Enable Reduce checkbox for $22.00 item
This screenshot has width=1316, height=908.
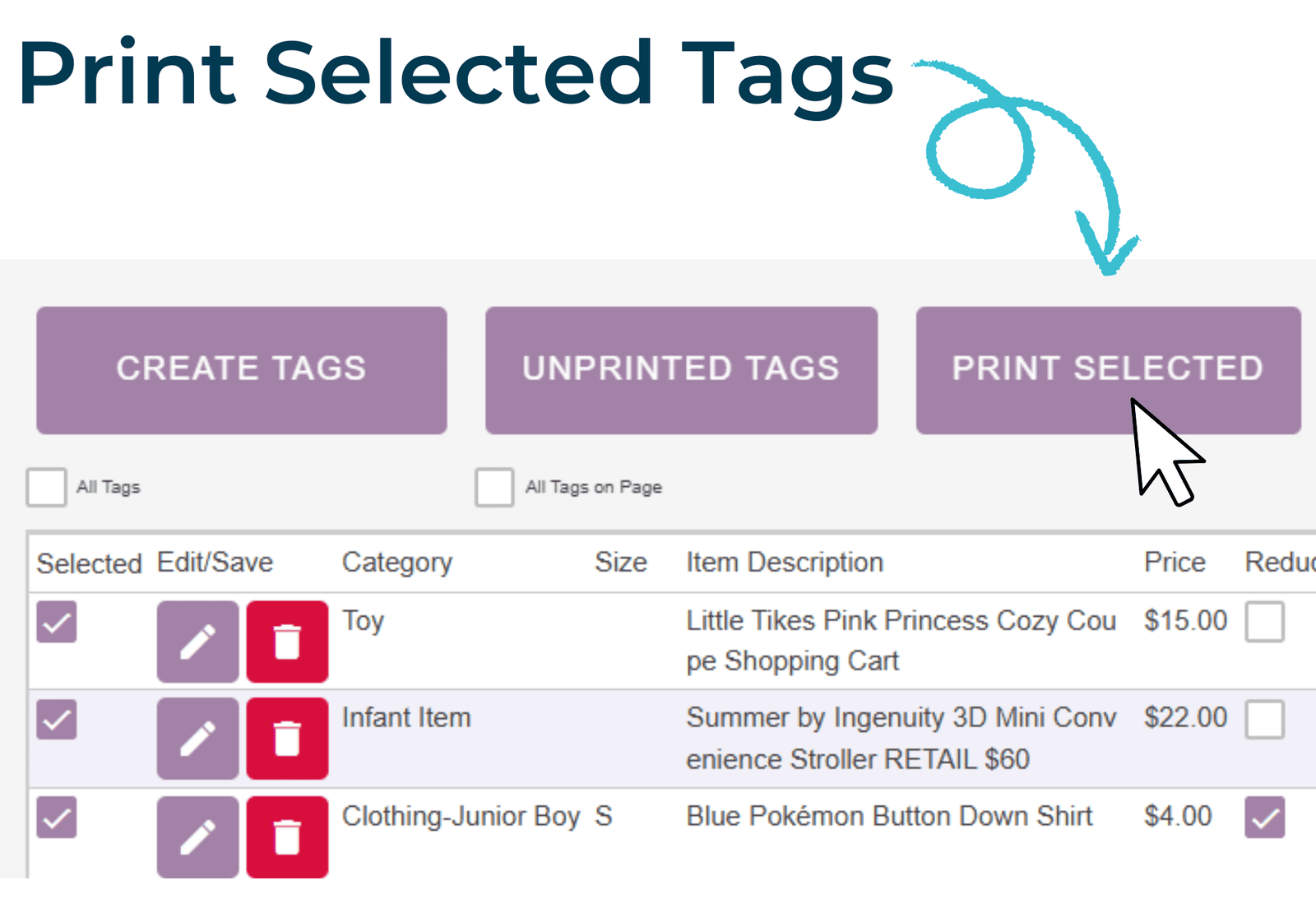[1265, 720]
